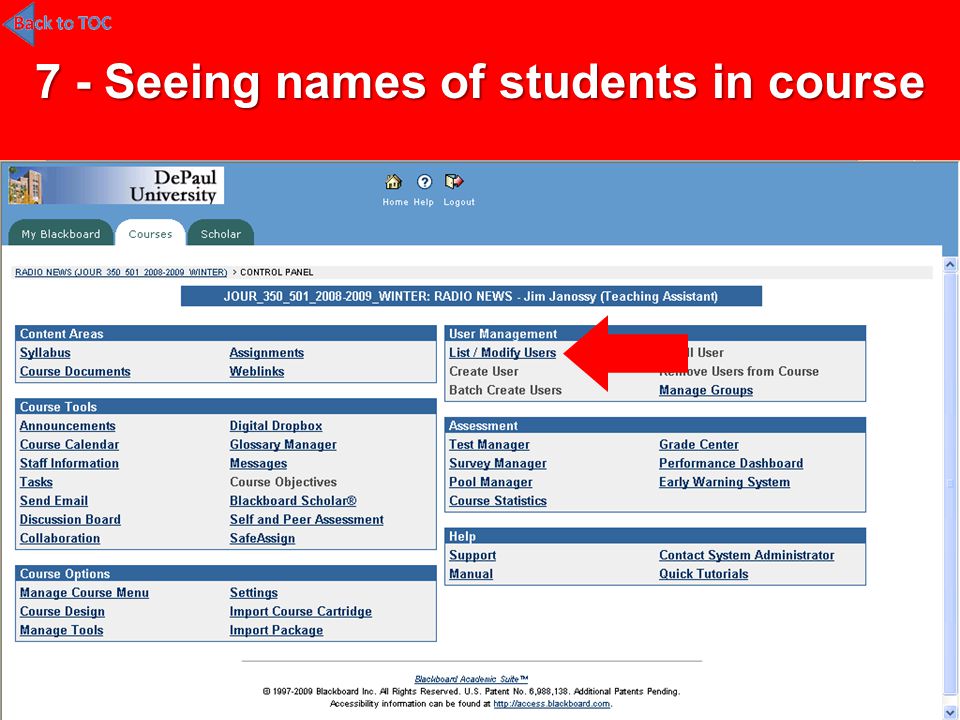The width and height of the screenshot is (960, 720).
Task: Open the Manual link
Action: point(471,574)
